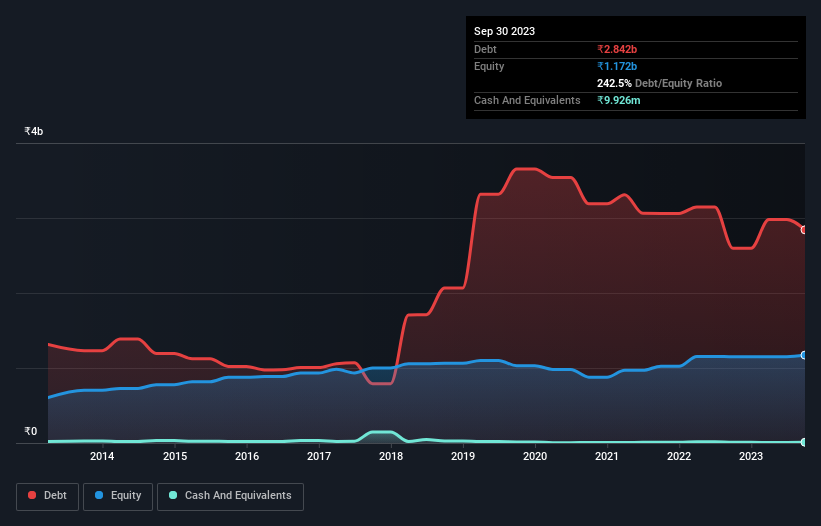Viewport: 821px width, 526px height.
Task: Click the 242.5% Debt/Equity Ratio text
Action: click(659, 83)
